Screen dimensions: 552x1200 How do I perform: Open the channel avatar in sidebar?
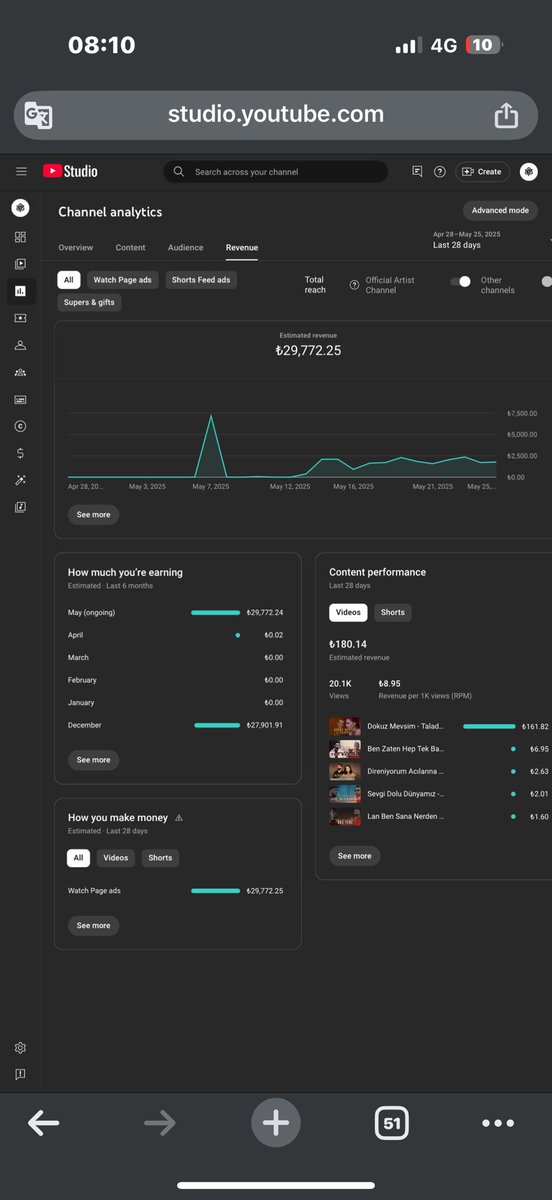20,209
